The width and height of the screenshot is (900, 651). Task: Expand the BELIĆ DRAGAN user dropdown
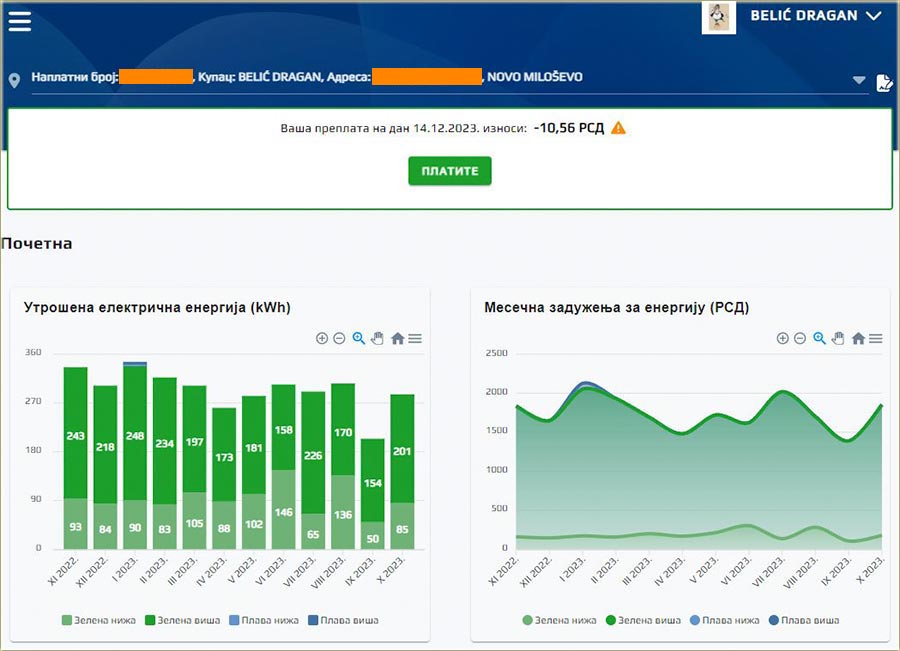pos(873,16)
